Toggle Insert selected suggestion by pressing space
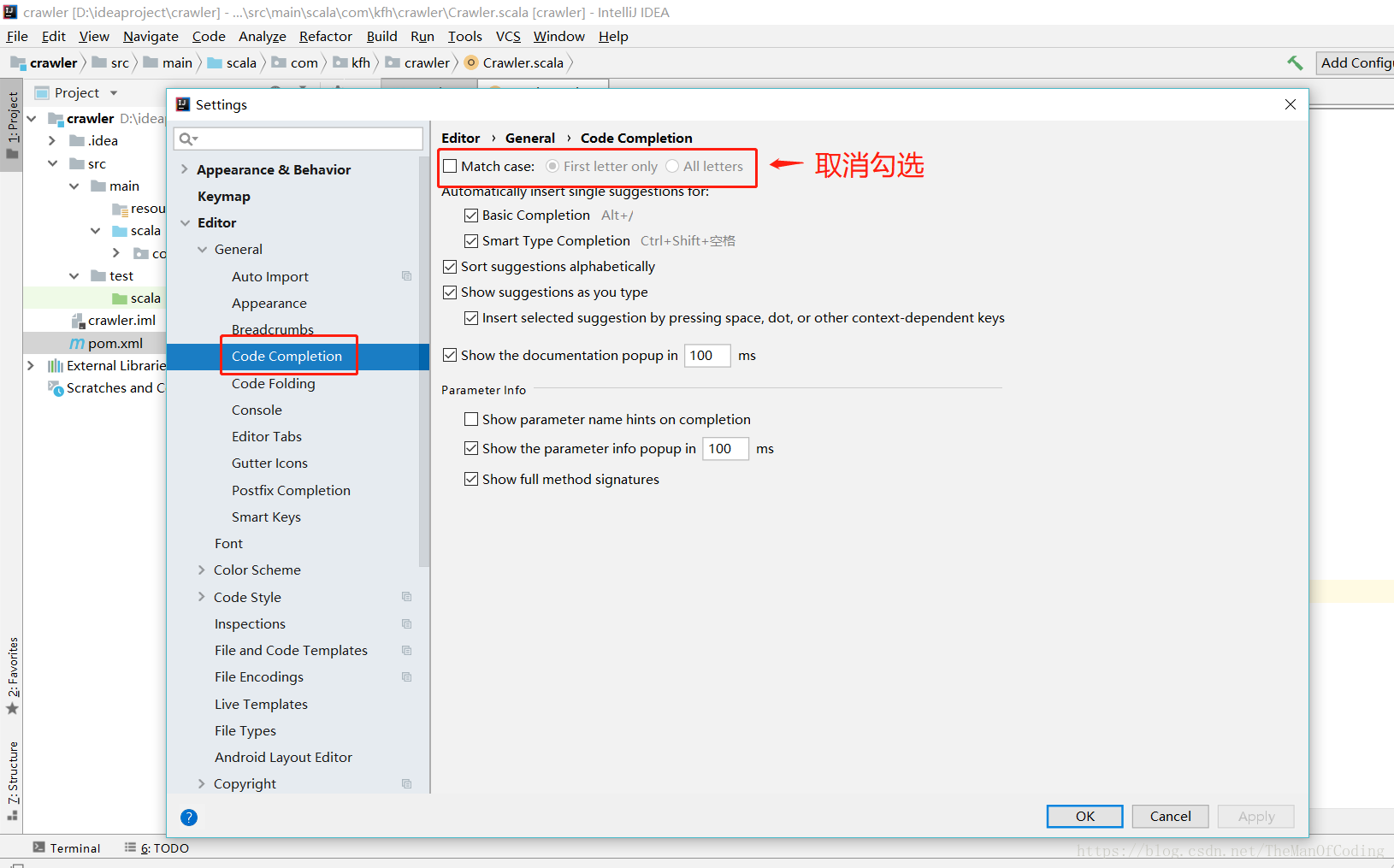 [471, 318]
